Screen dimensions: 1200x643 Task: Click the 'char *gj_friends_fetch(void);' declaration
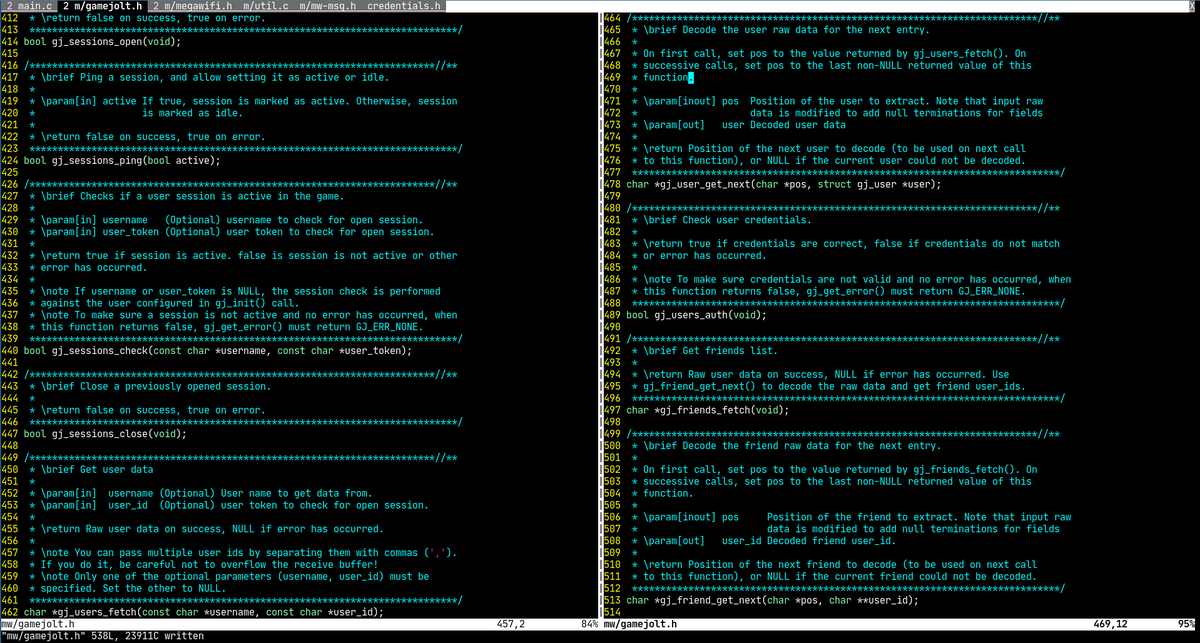click(708, 410)
